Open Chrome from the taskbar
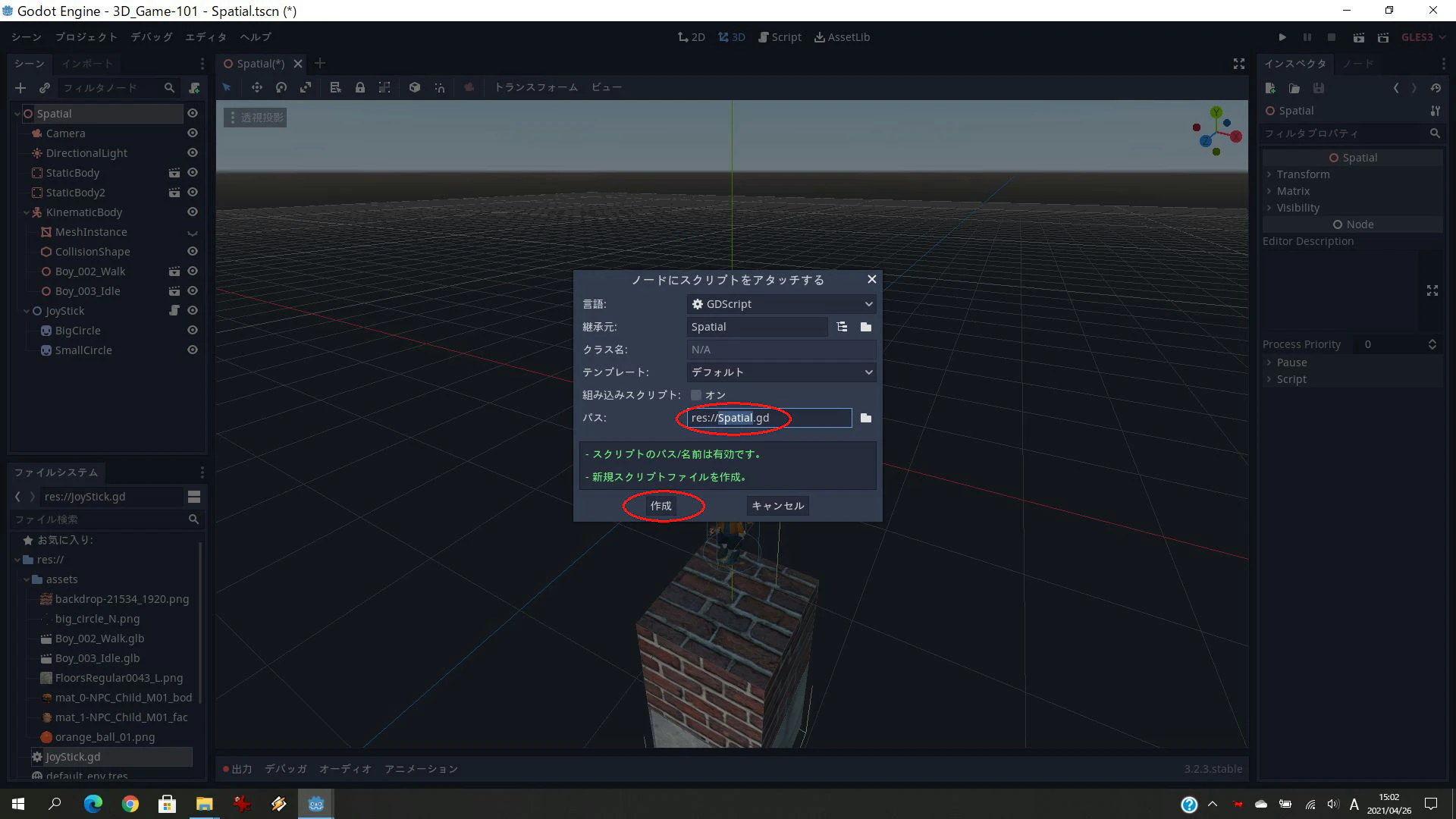 pos(130,804)
